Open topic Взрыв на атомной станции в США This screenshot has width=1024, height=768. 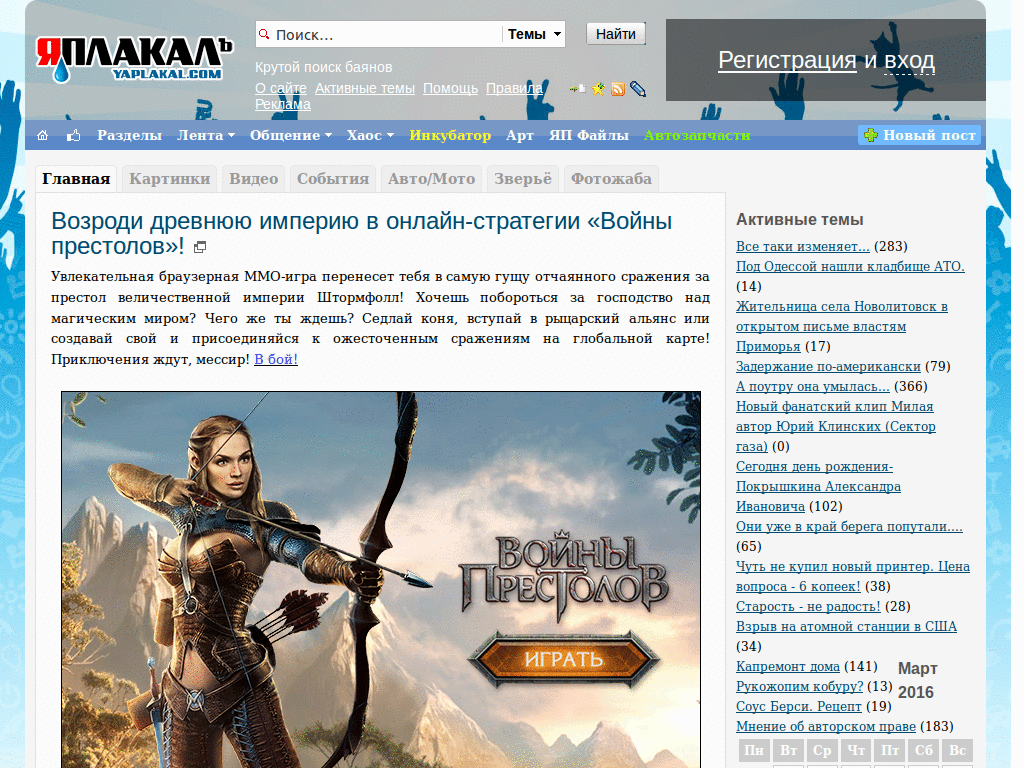pos(846,627)
